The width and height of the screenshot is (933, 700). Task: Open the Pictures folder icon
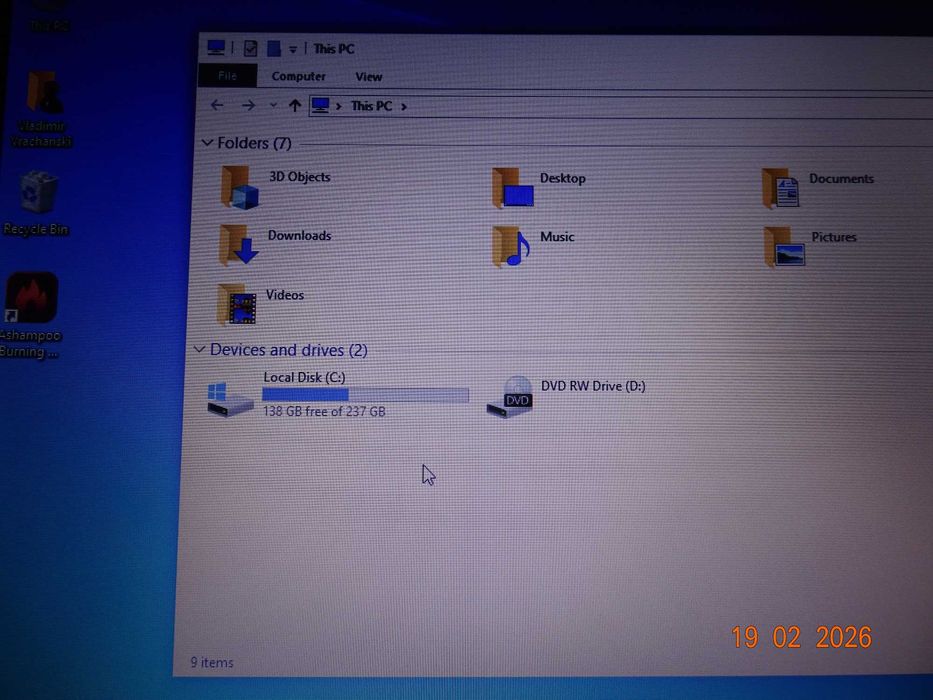click(784, 246)
